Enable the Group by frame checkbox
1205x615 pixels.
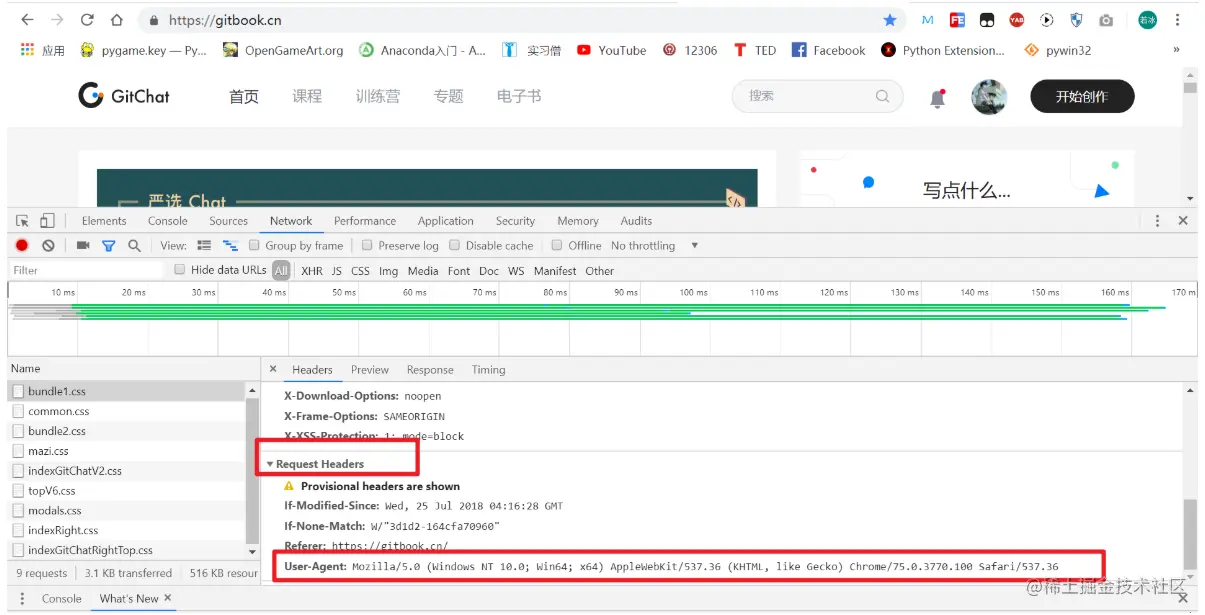coord(255,245)
